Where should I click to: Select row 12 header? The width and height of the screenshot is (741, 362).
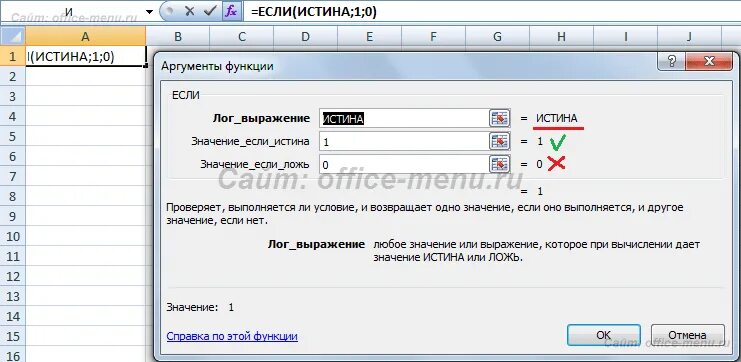(x=13, y=276)
